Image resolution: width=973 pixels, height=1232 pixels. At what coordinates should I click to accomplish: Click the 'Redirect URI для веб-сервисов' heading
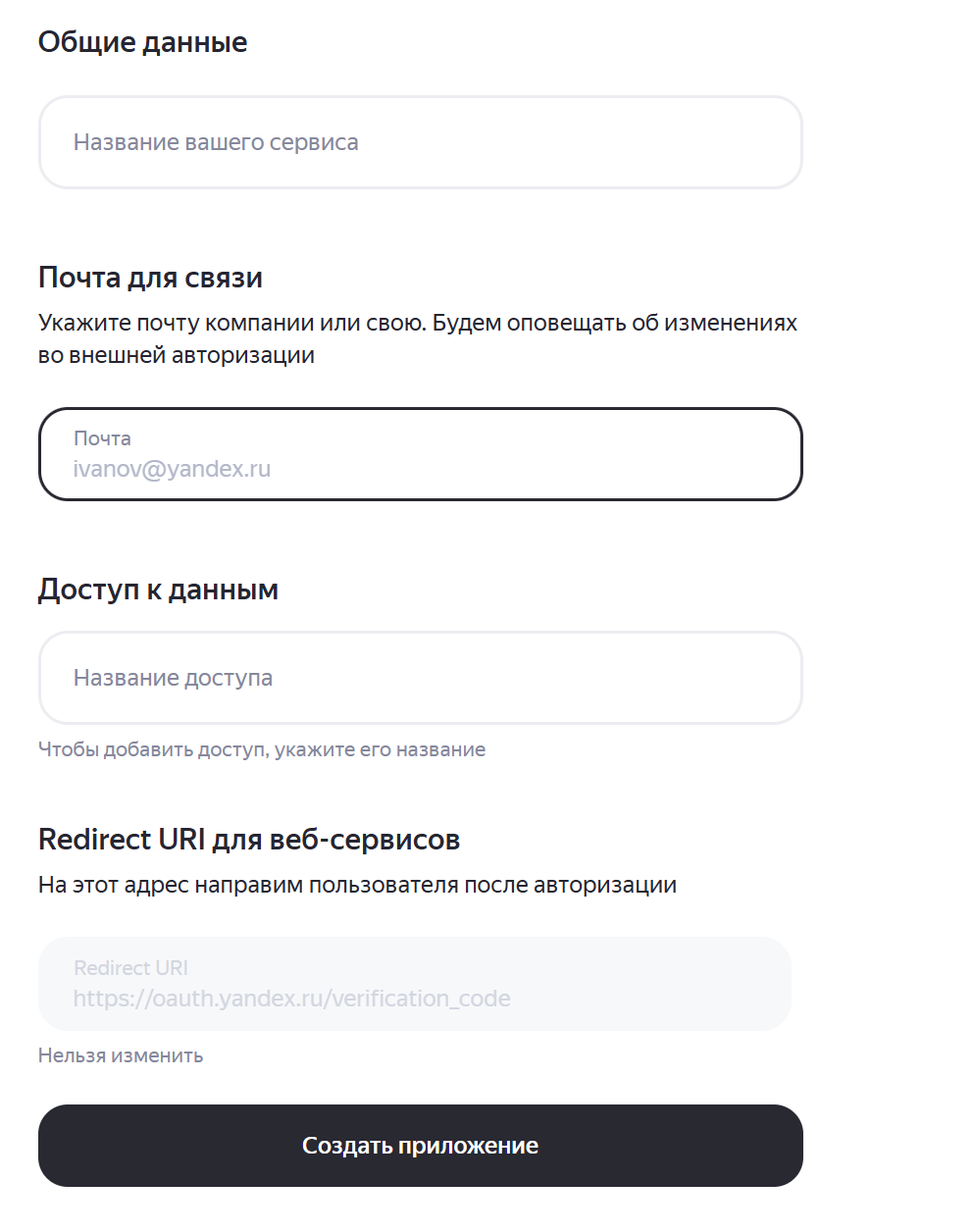249,840
